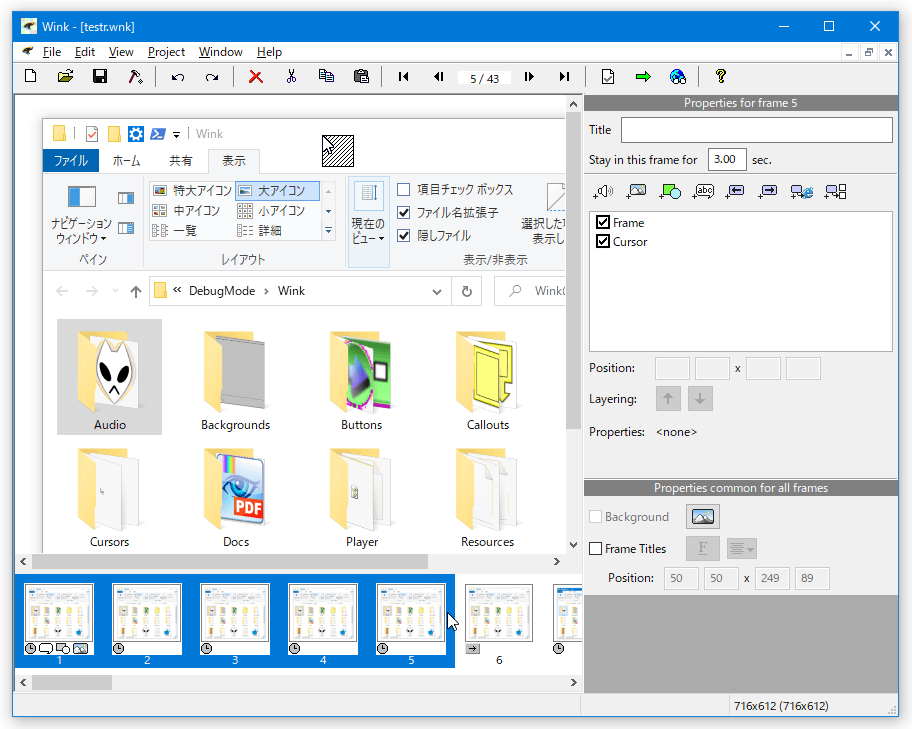This screenshot has height=729, width=912.
Task: Select frame 1 thumbnail in the filmstrip
Action: pos(59,620)
